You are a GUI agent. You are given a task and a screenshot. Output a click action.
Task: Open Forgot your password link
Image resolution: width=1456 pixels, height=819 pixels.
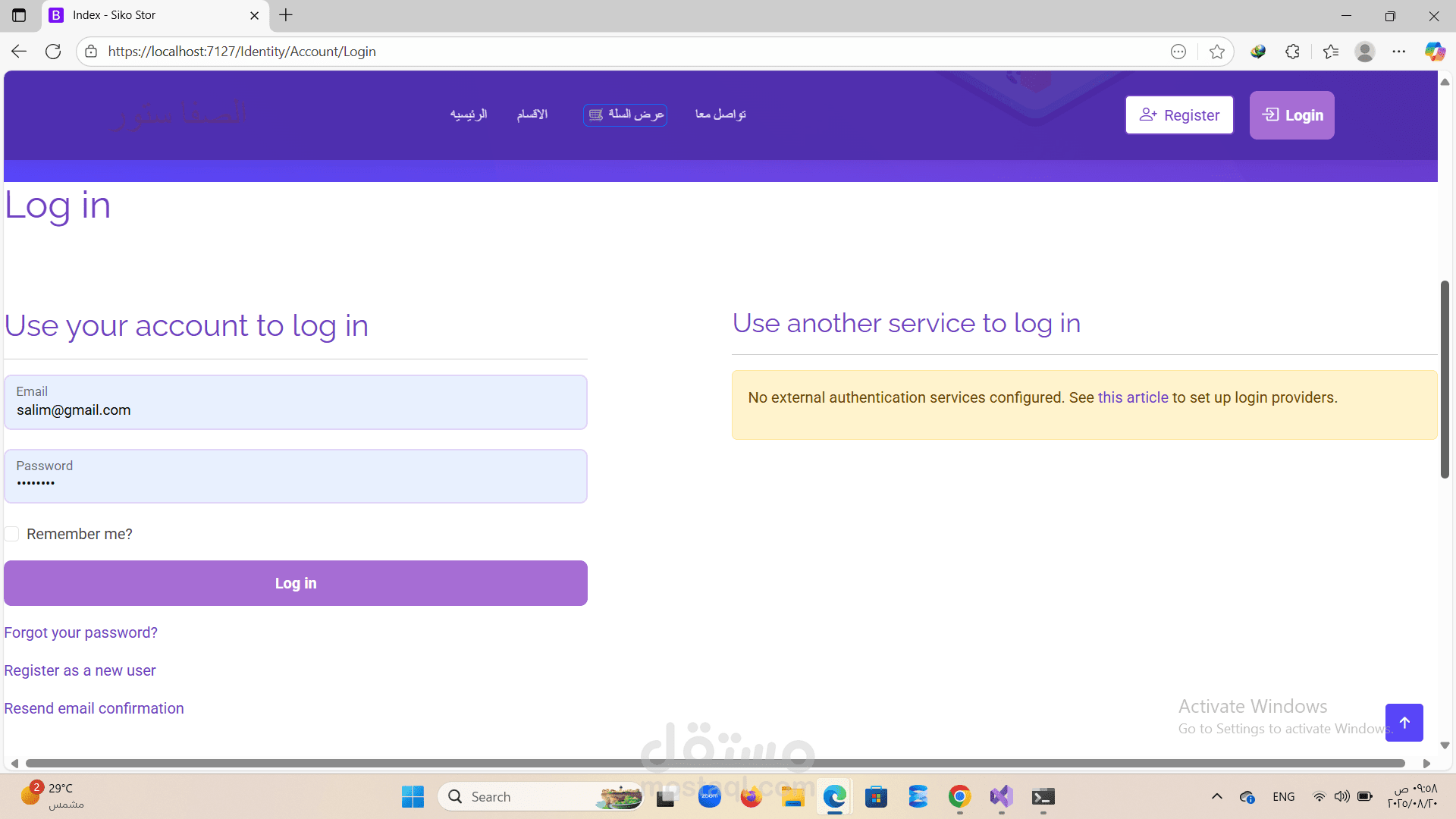[81, 632]
